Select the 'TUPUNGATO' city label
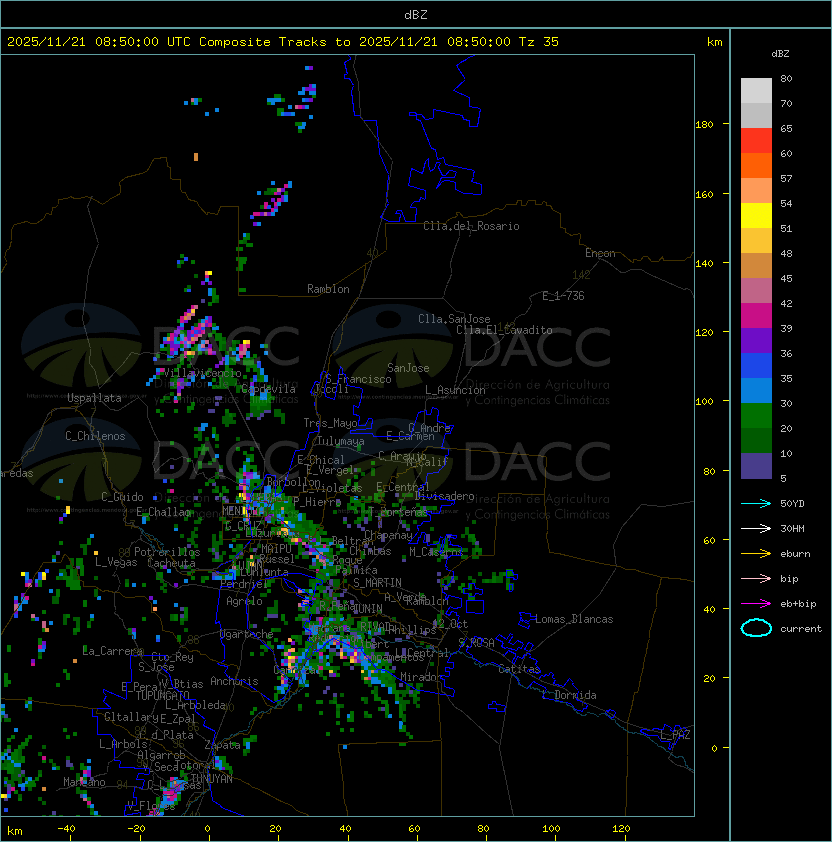 pos(162,696)
